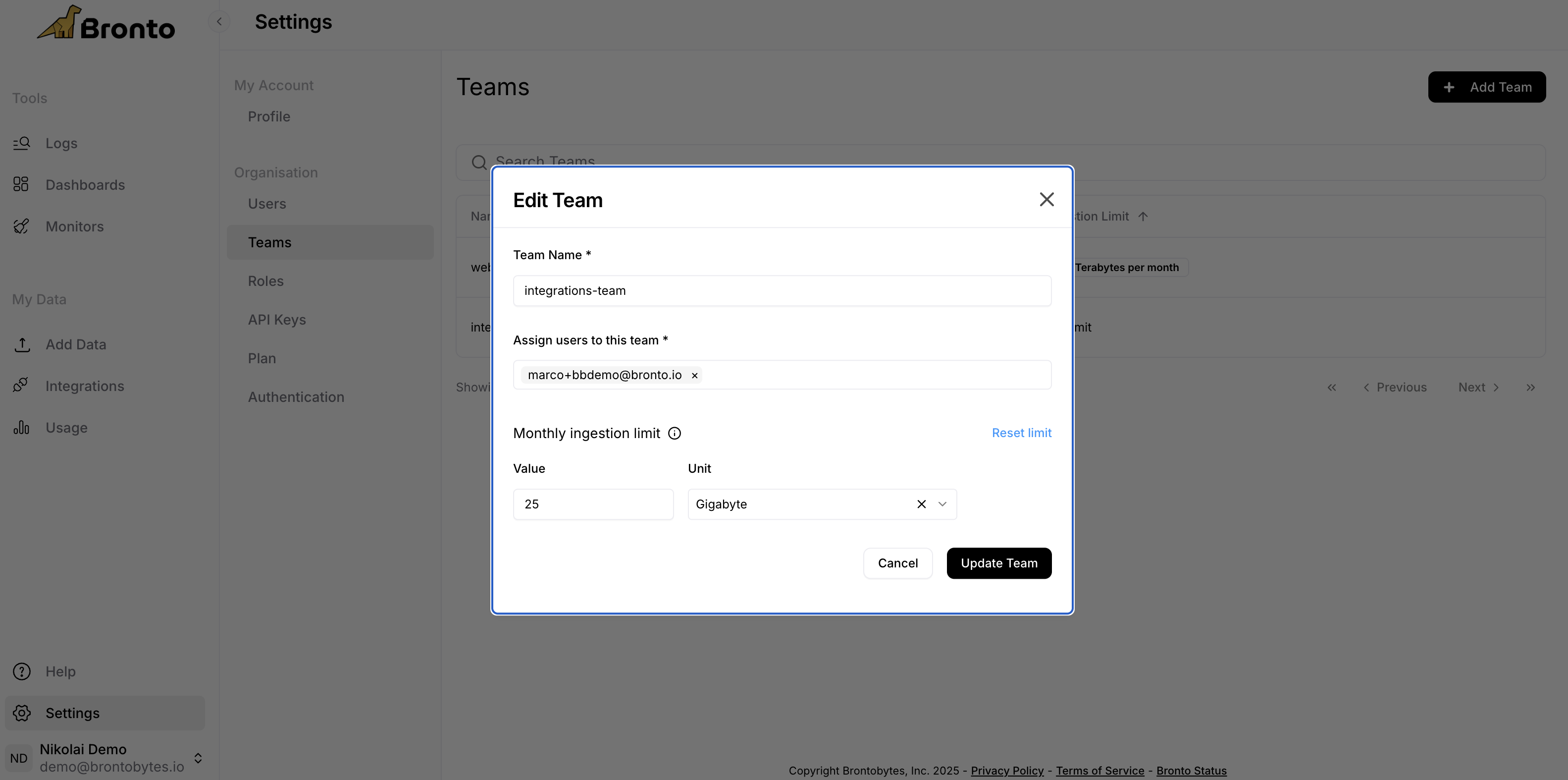Click the Update Team button

click(999, 563)
